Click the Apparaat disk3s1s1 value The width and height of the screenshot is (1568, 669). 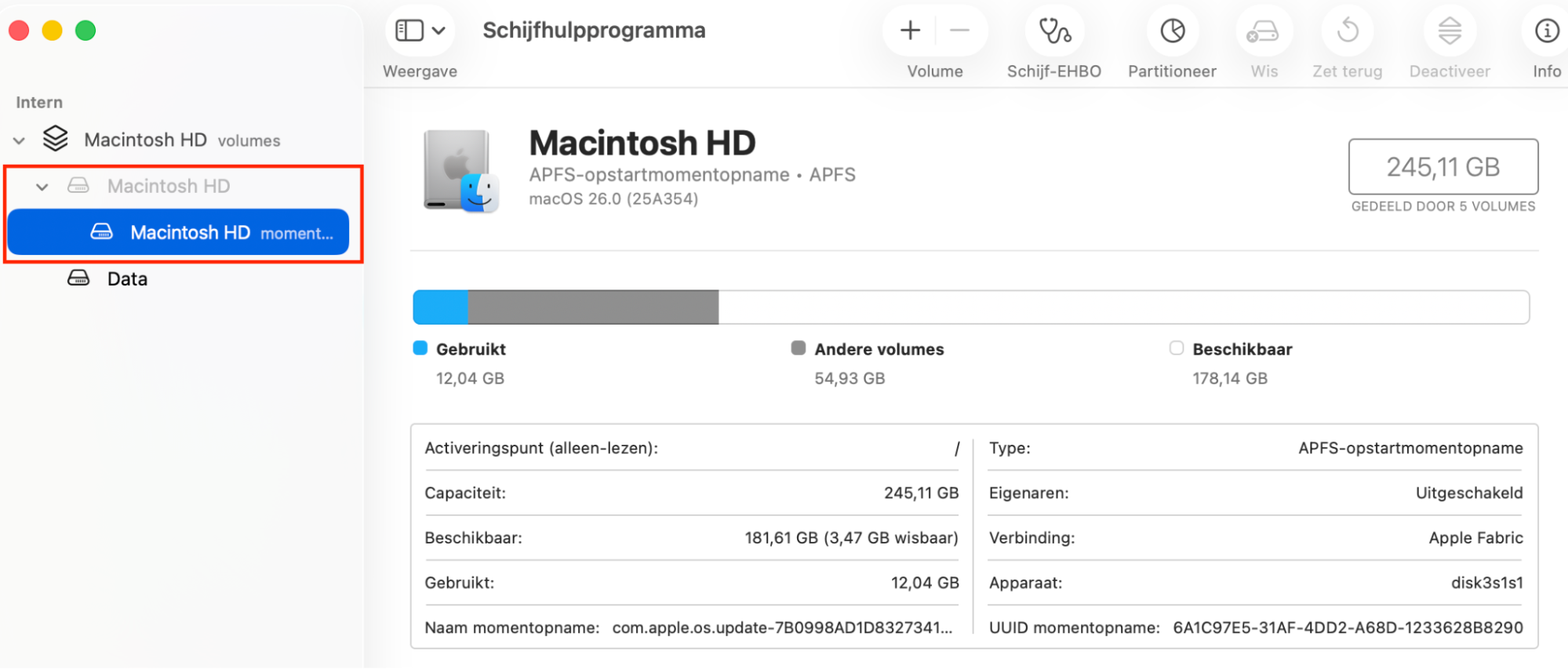coord(1486,583)
